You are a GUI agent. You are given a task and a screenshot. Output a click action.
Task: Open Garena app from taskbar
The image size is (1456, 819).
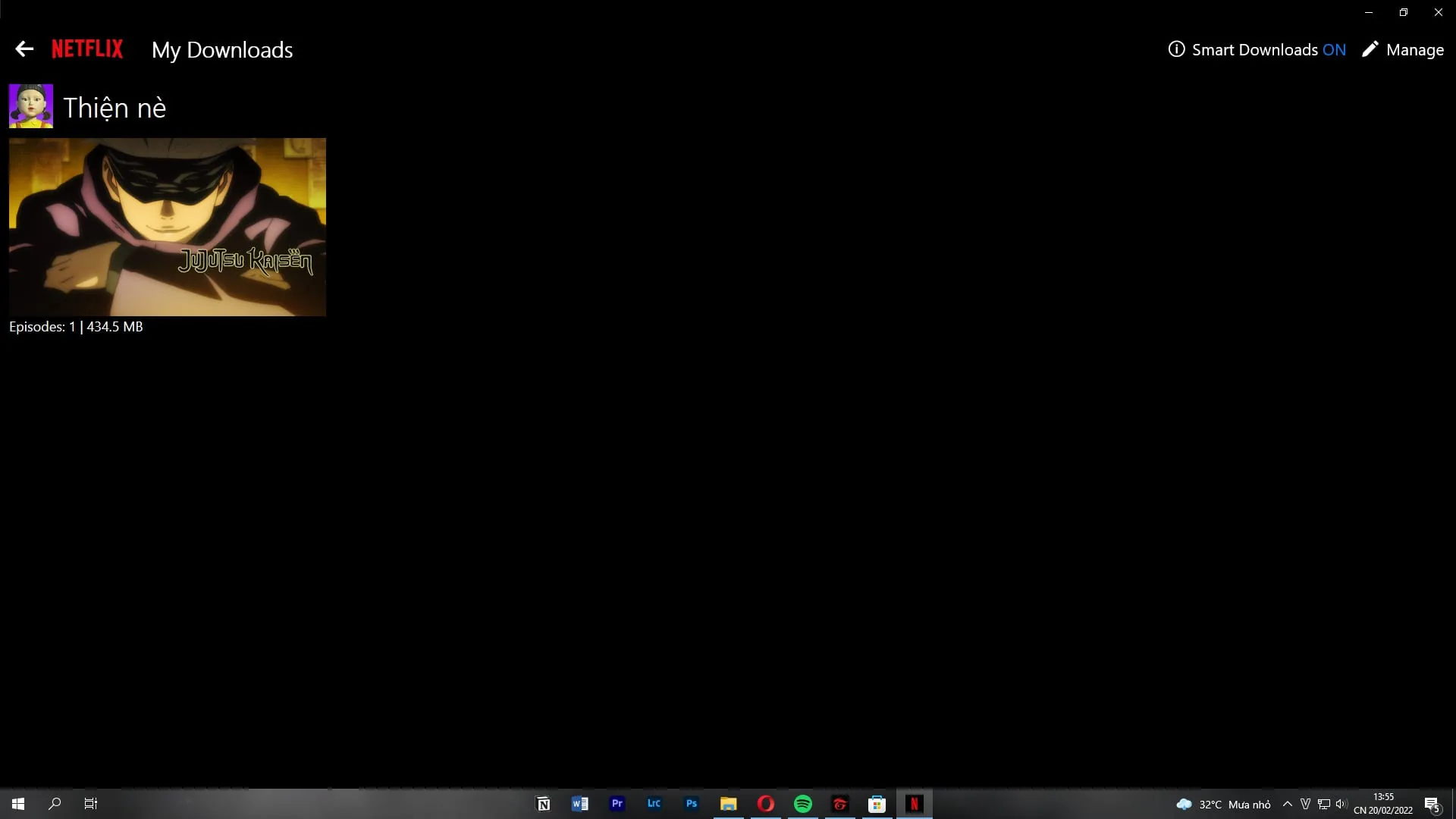point(839,804)
